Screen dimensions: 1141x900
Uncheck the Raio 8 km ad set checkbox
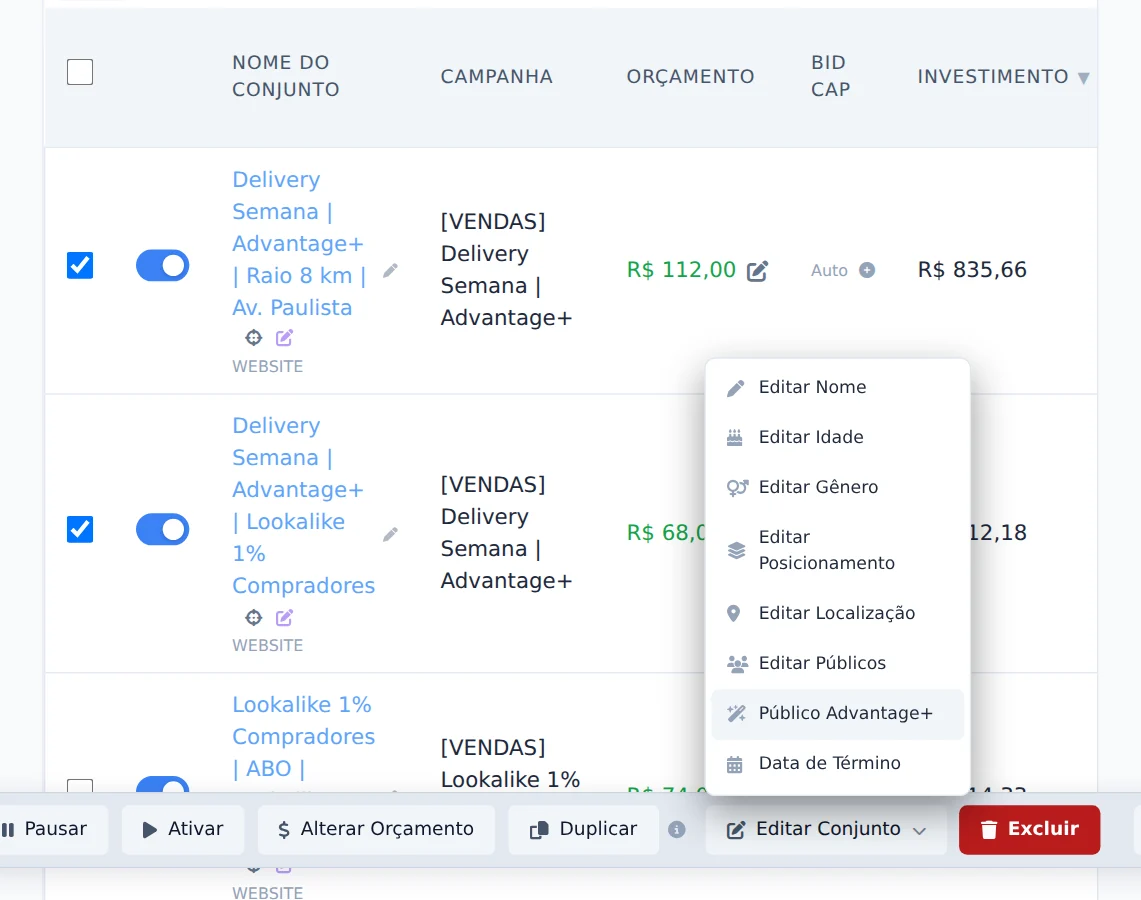[x=80, y=266]
